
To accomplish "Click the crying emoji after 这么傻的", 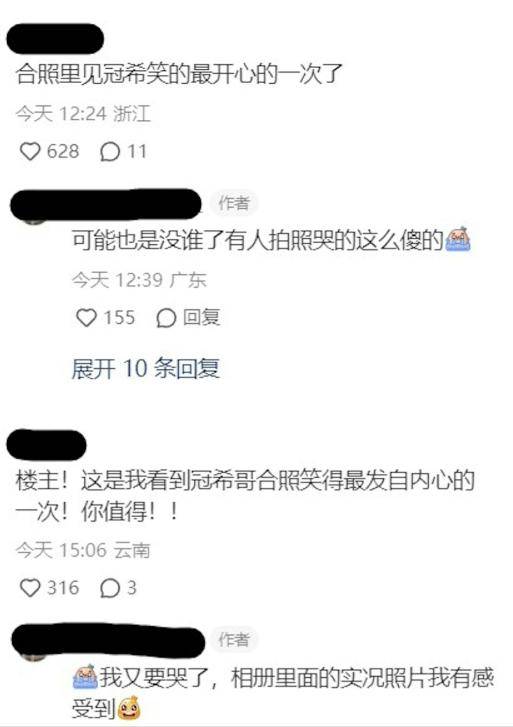I will click(458, 239).
